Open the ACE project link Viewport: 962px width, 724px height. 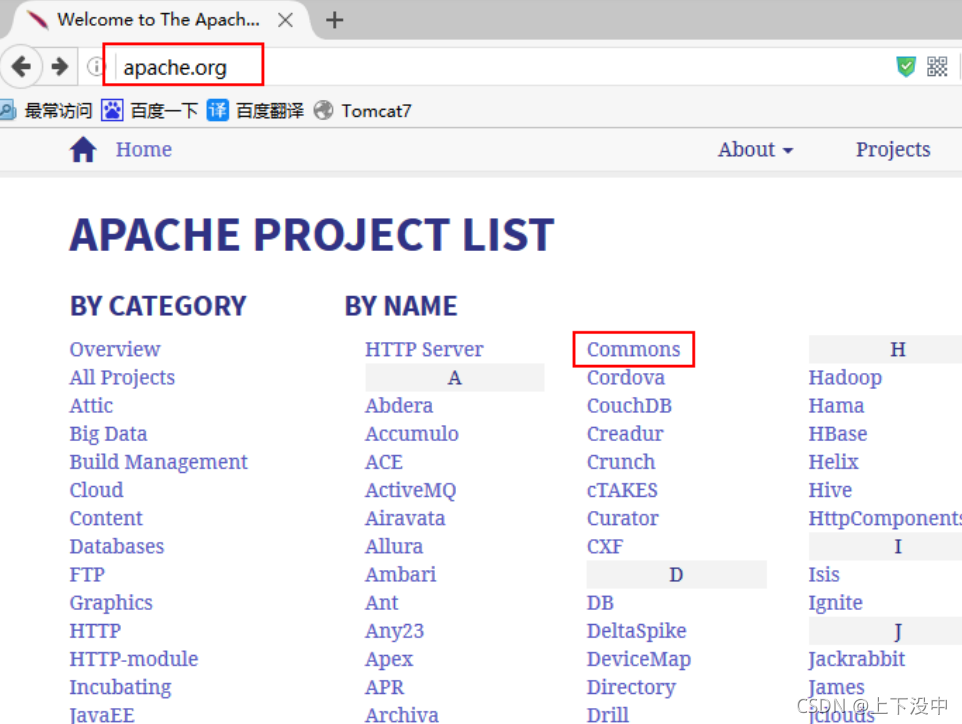(x=384, y=462)
